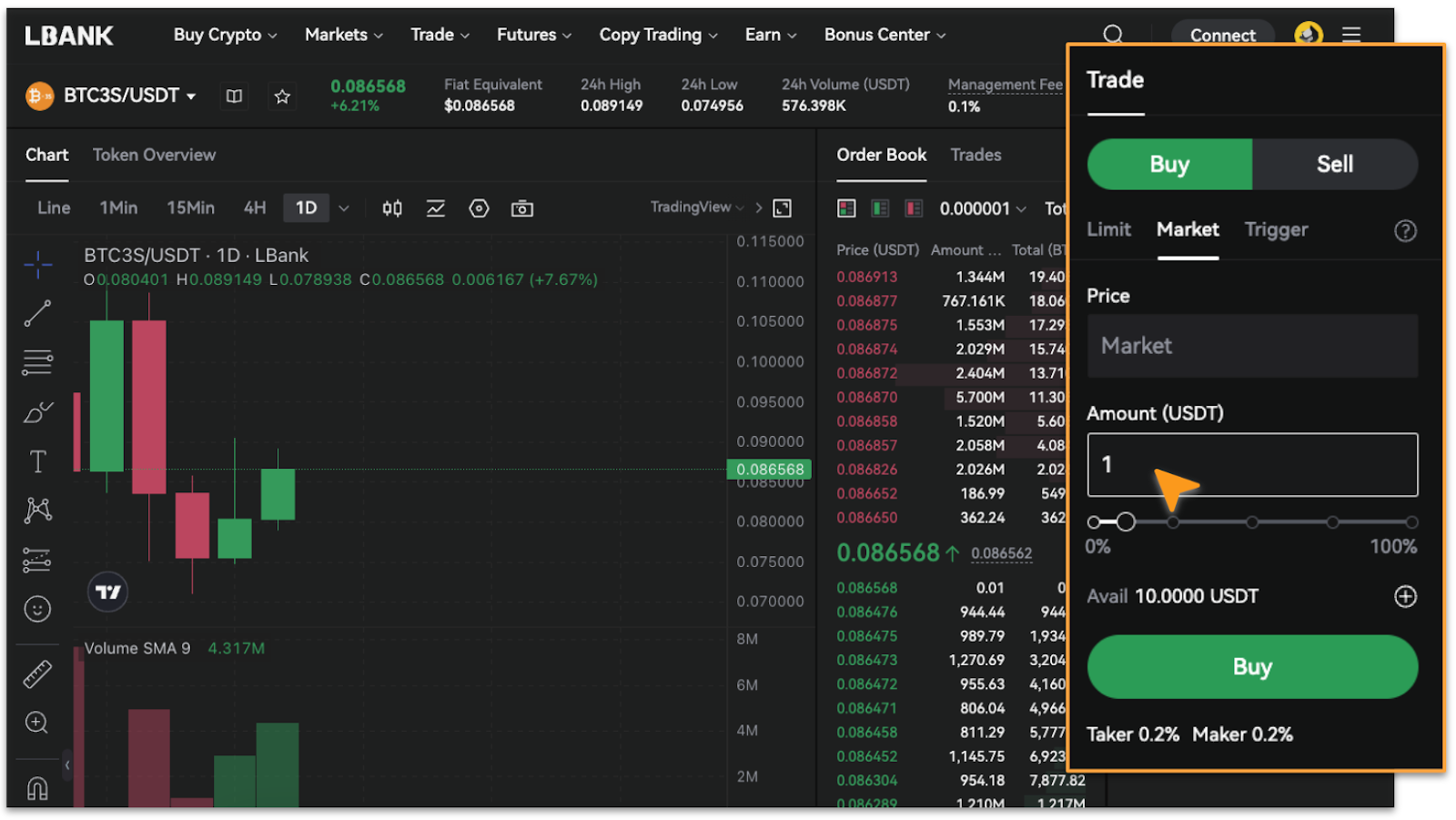1456x820 pixels.
Task: Open chart settings with the gear icon
Action: (479, 208)
